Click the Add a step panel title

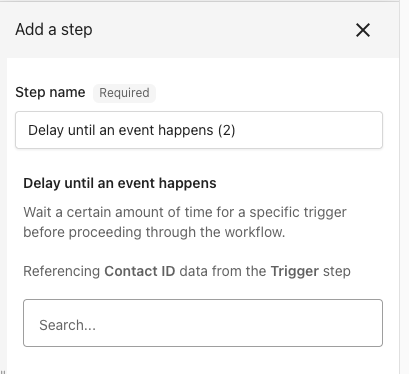54,30
